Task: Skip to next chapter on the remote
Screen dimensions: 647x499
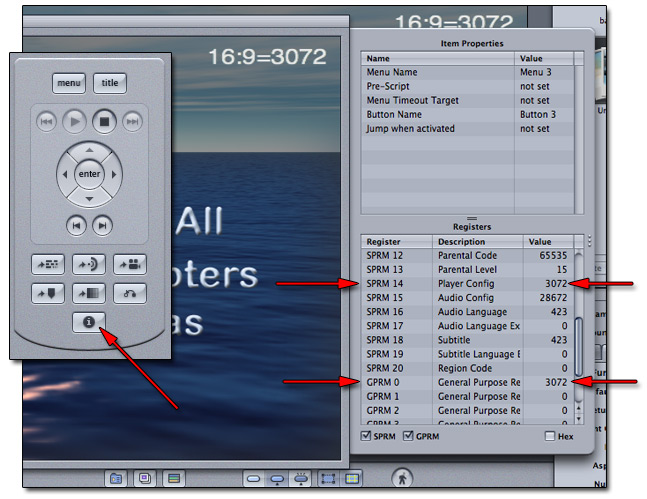Action: (102, 225)
